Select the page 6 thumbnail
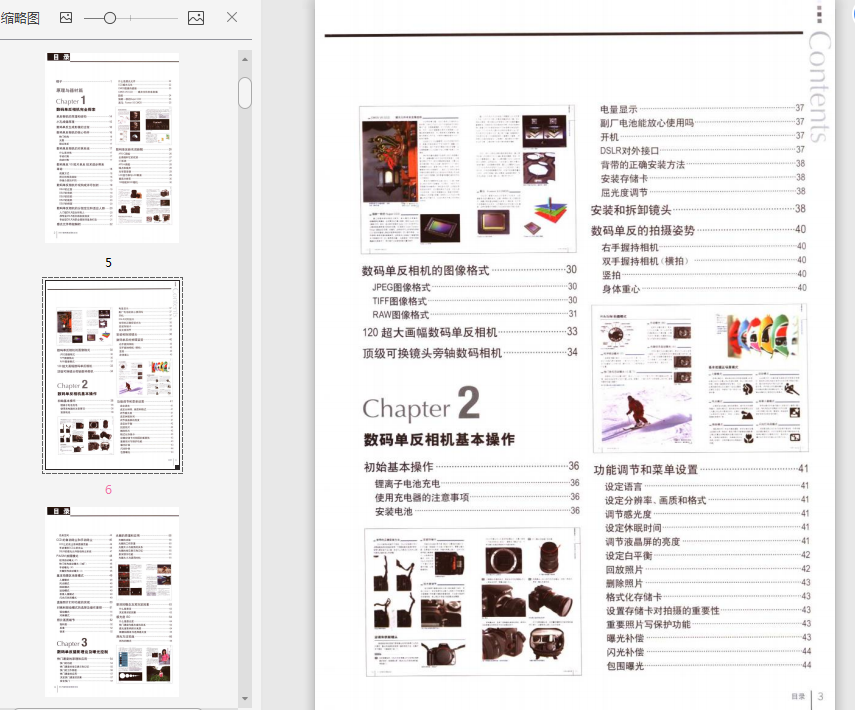 click(x=112, y=375)
